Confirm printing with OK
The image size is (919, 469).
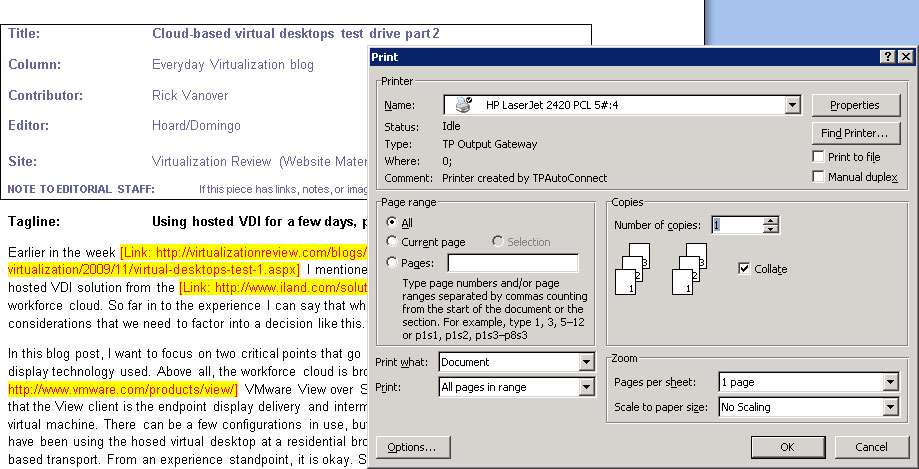pyautogui.click(x=787, y=447)
